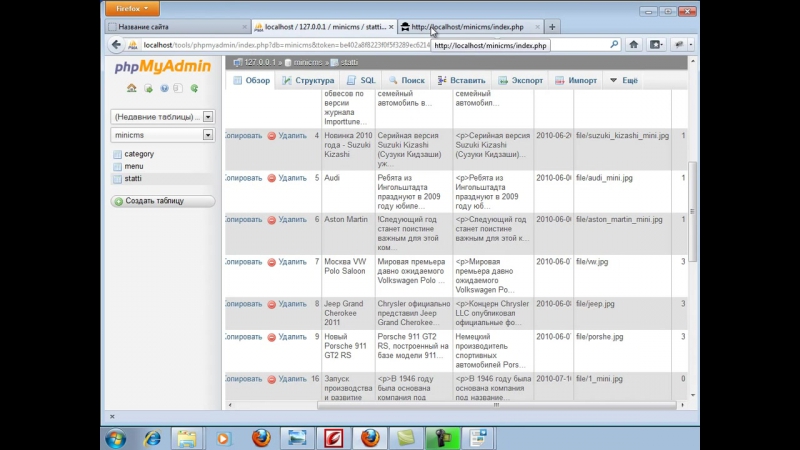
Task: Open the red Flash application taskbar icon
Action: (334, 439)
